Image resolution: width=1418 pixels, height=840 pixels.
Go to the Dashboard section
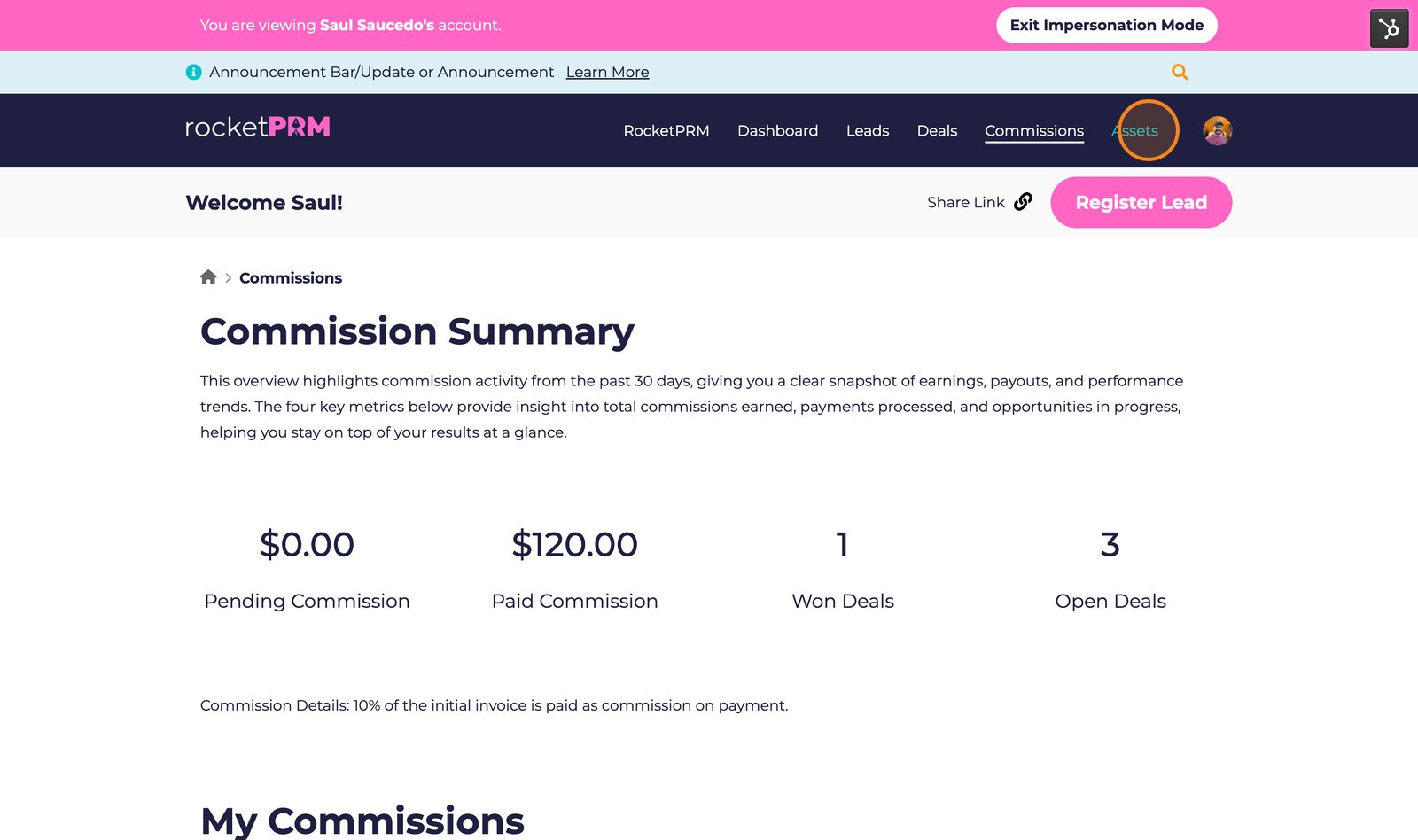pyautogui.click(x=777, y=130)
